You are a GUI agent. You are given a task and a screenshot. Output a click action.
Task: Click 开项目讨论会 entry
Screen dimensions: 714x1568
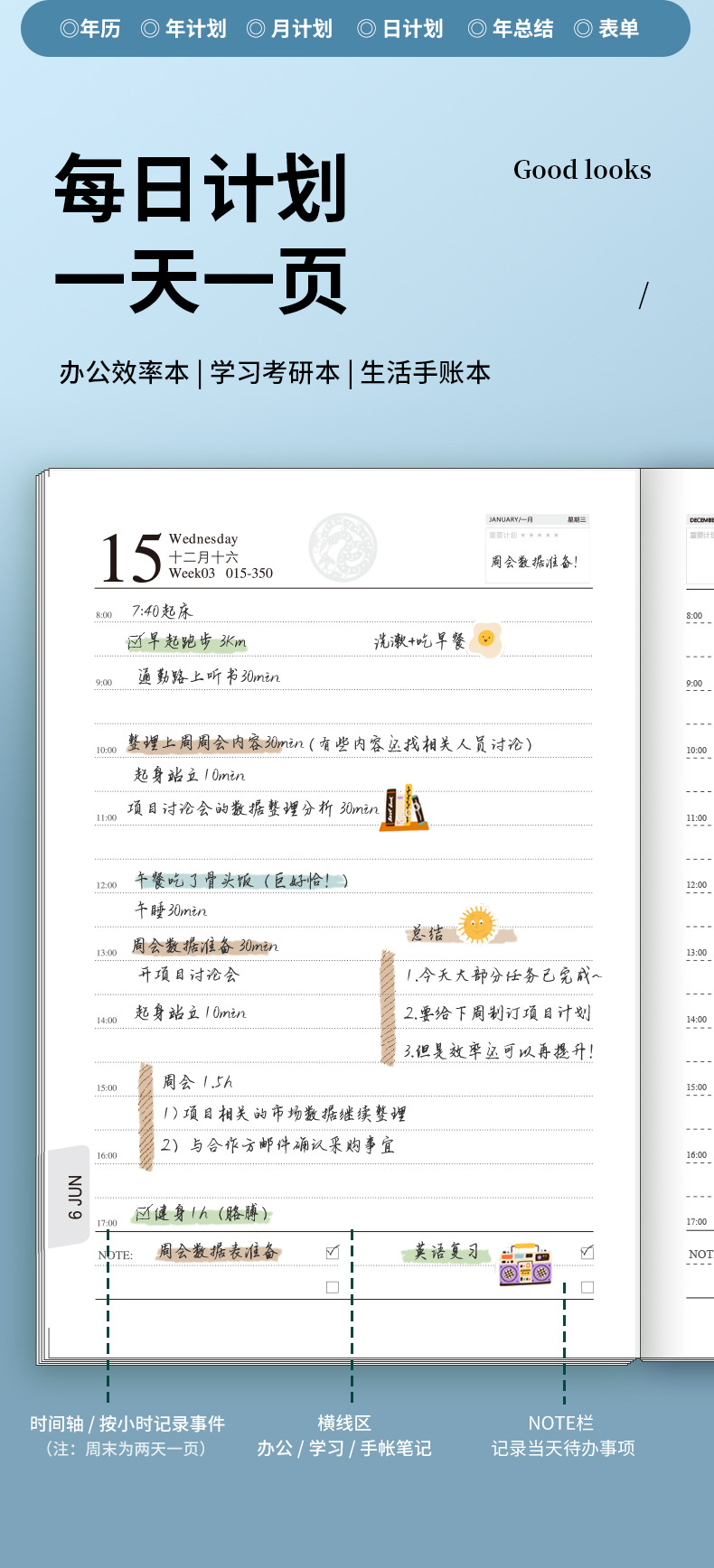(x=188, y=975)
